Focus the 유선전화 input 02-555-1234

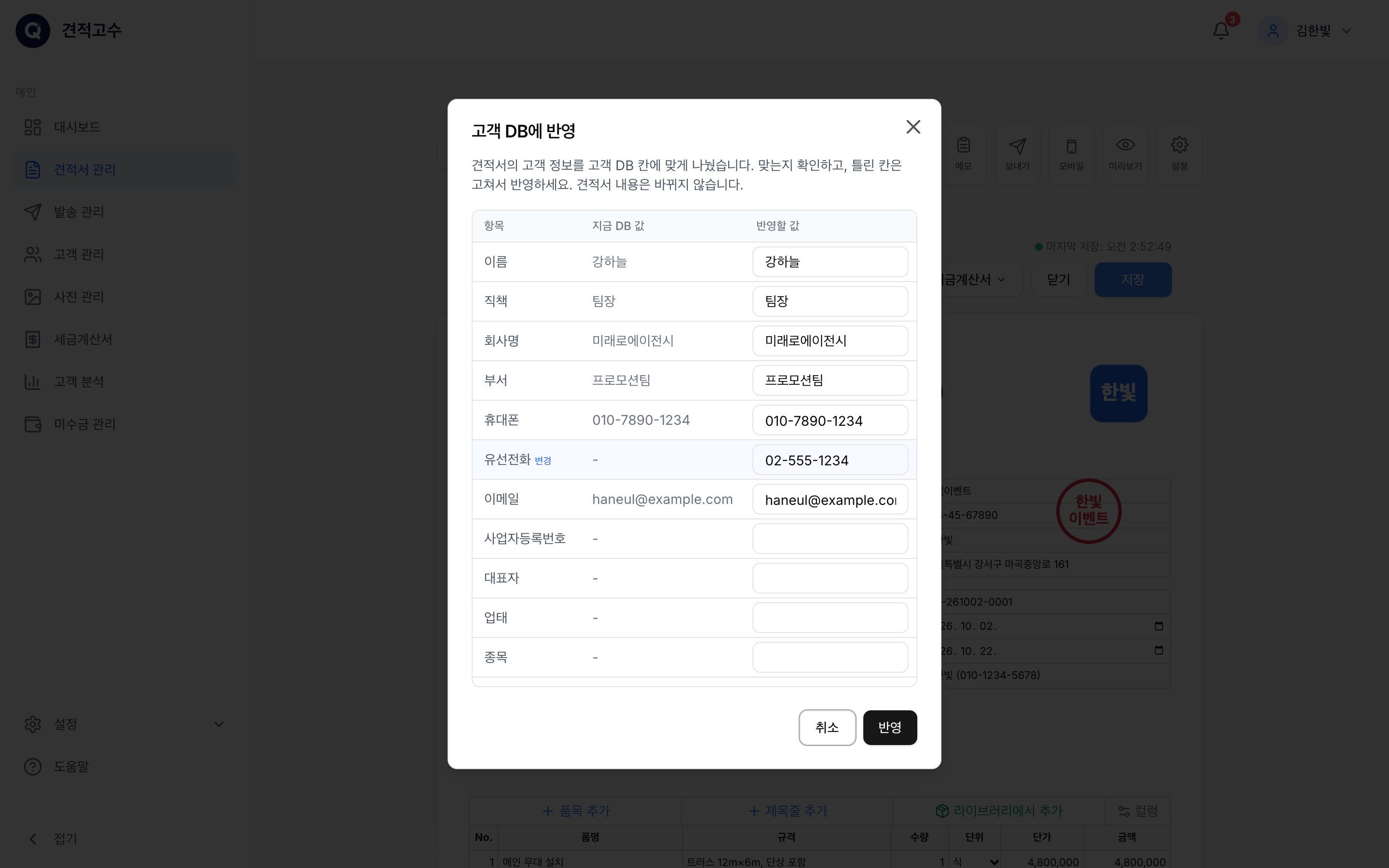click(830, 460)
